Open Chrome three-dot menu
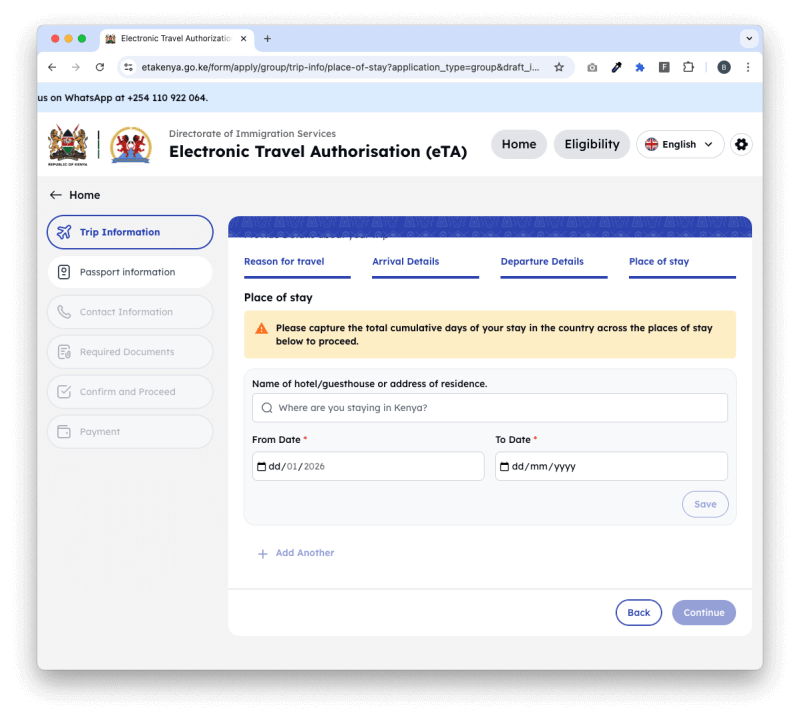 [x=748, y=67]
